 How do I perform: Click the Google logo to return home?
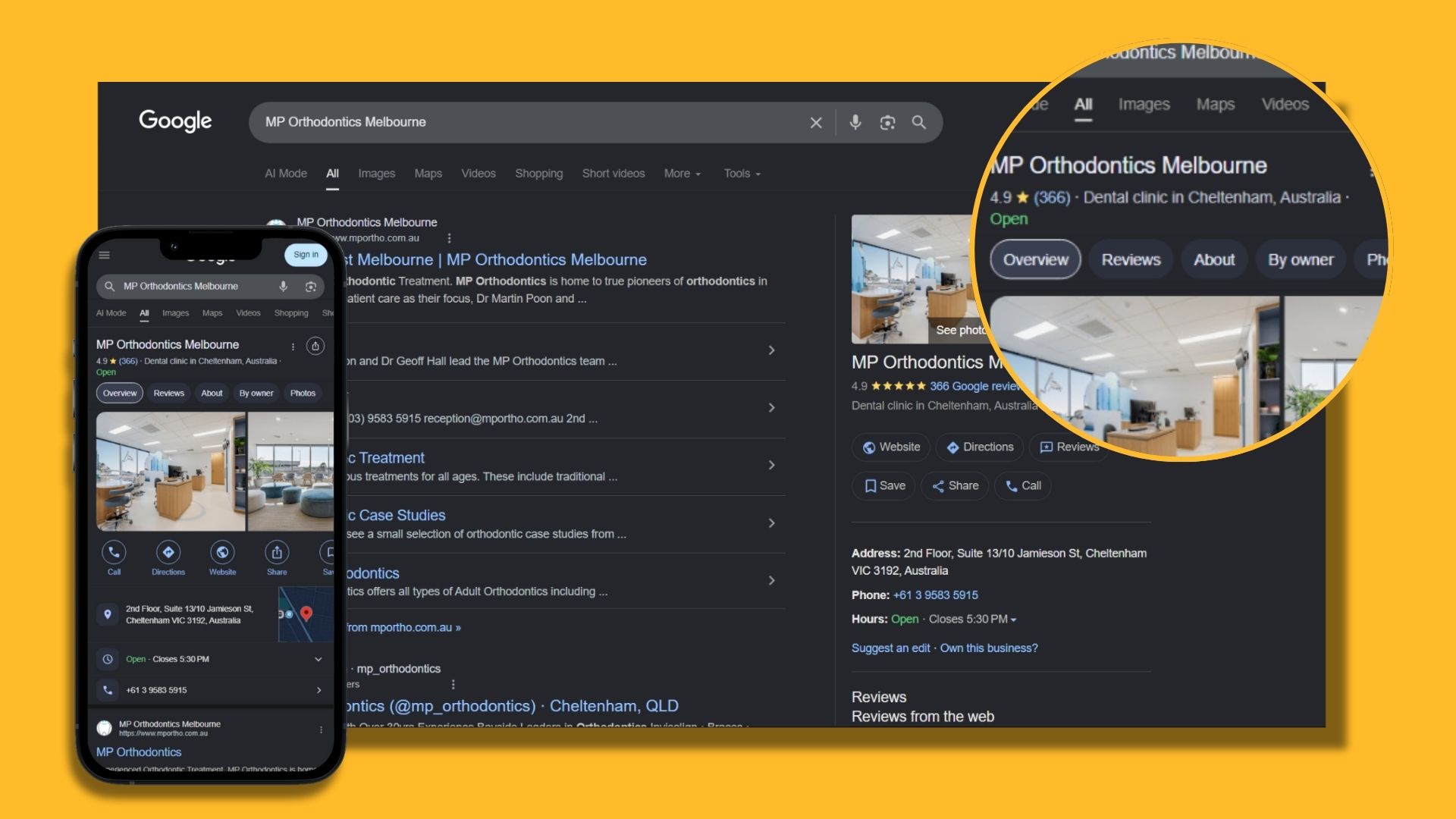(175, 121)
